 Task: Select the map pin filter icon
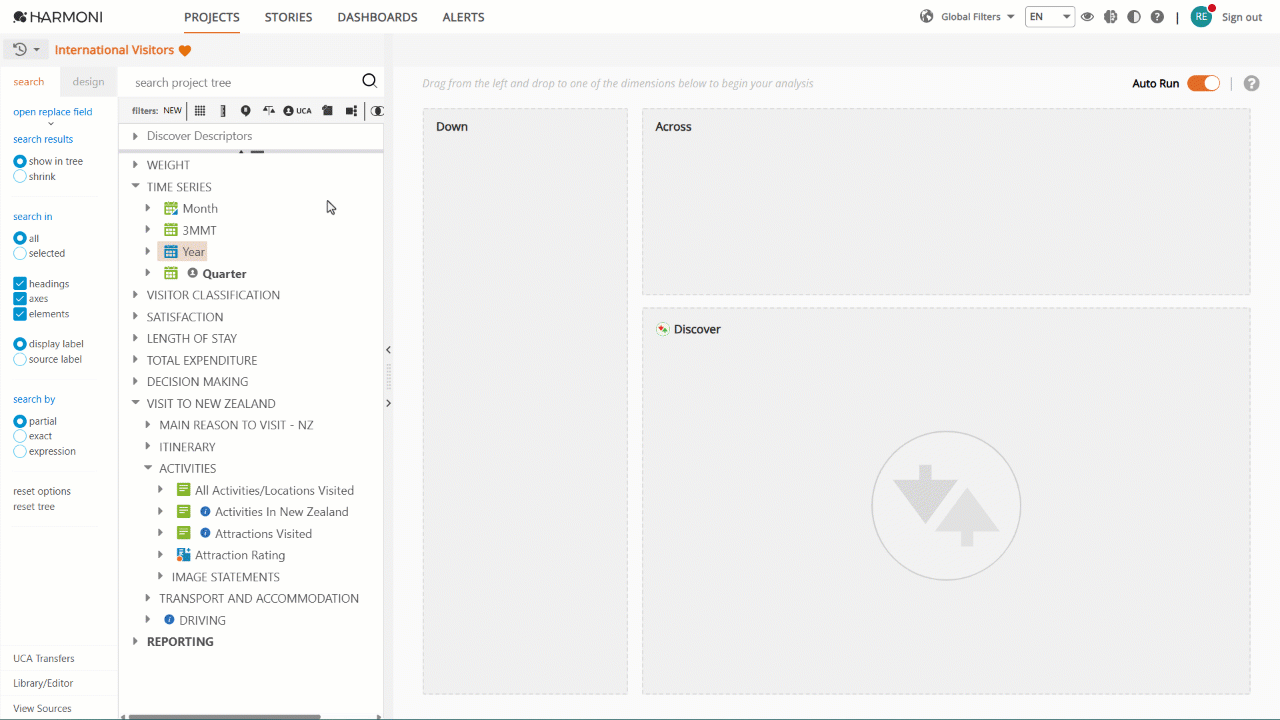click(246, 111)
